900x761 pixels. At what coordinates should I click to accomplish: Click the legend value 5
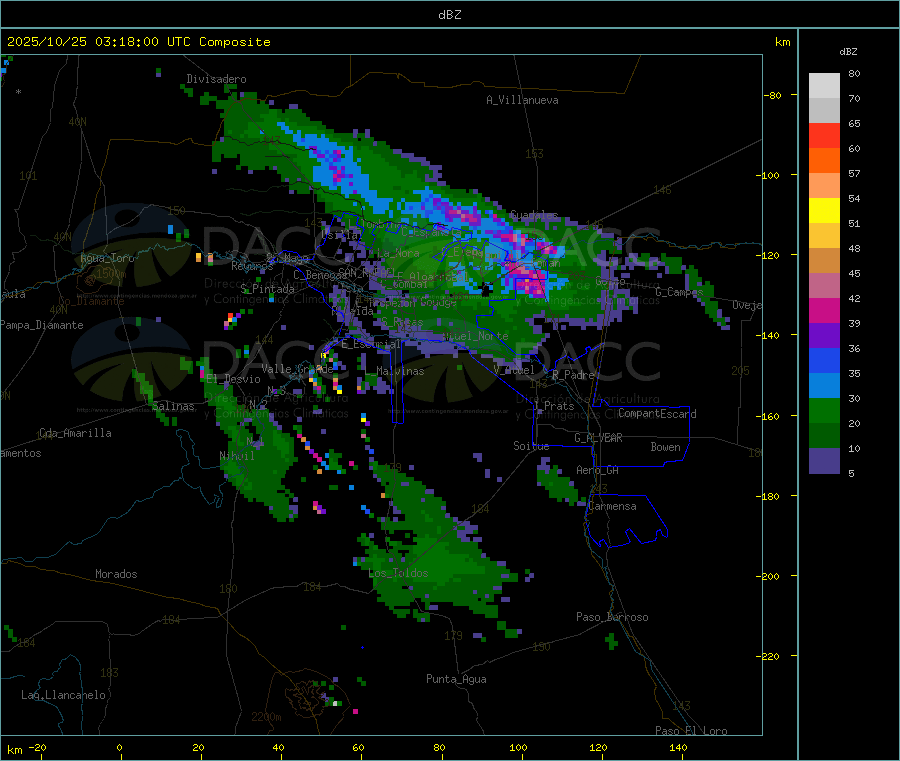851,473
